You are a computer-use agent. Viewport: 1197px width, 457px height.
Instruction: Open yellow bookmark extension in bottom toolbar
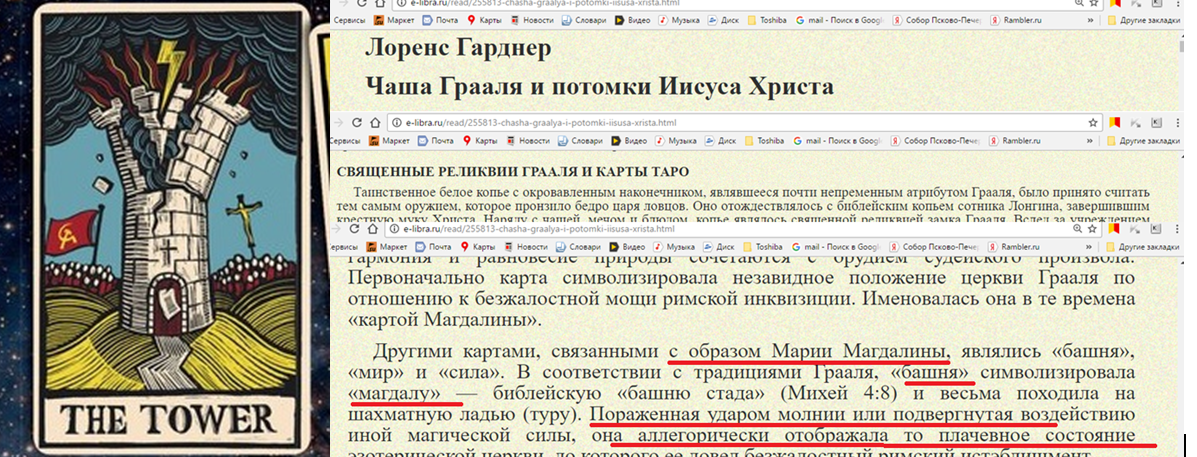tap(1115, 228)
